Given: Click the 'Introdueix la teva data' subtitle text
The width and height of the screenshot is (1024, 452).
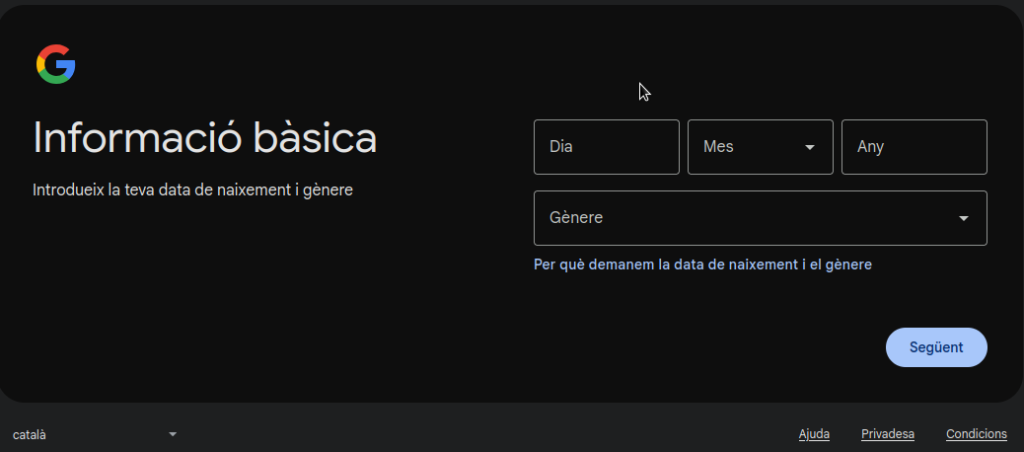Looking at the screenshot, I should point(192,189).
